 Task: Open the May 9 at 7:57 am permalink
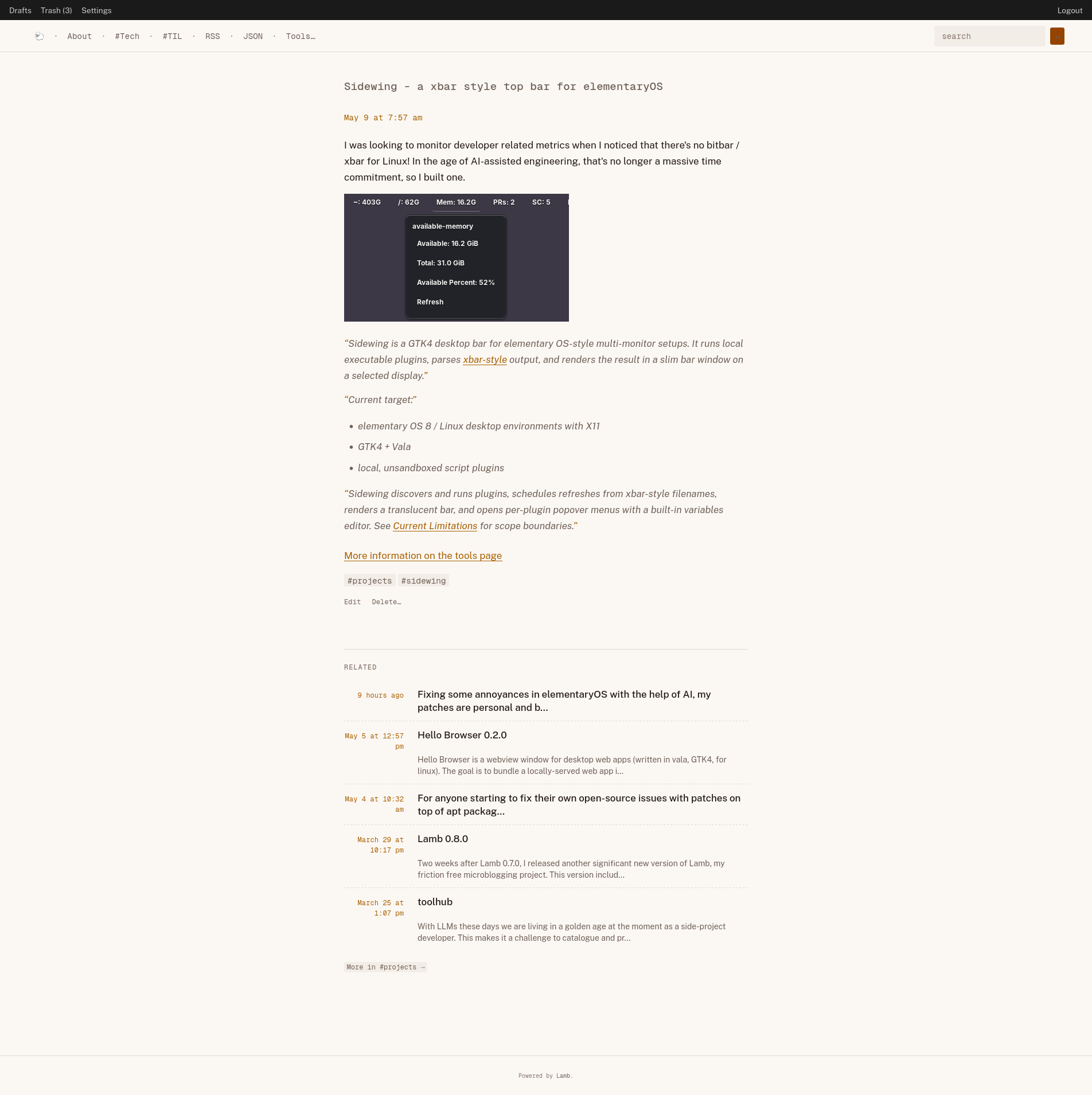[x=383, y=118]
